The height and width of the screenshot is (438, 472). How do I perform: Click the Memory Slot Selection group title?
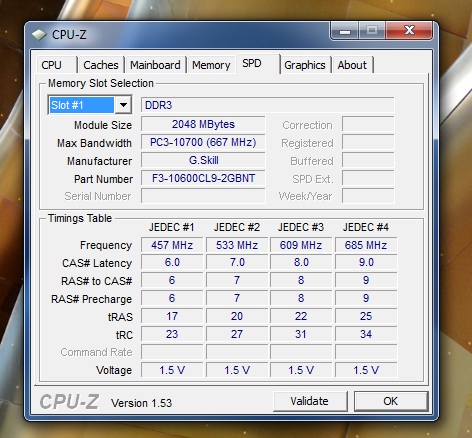tap(101, 83)
